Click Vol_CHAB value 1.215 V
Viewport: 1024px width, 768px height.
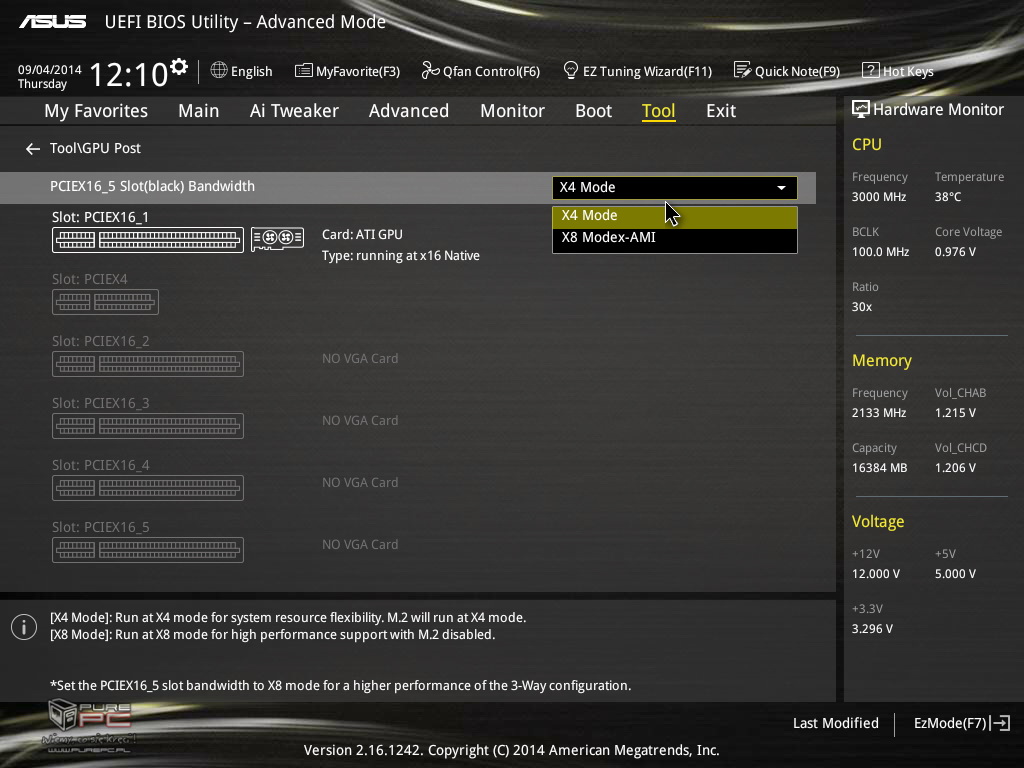pyautogui.click(x=955, y=413)
